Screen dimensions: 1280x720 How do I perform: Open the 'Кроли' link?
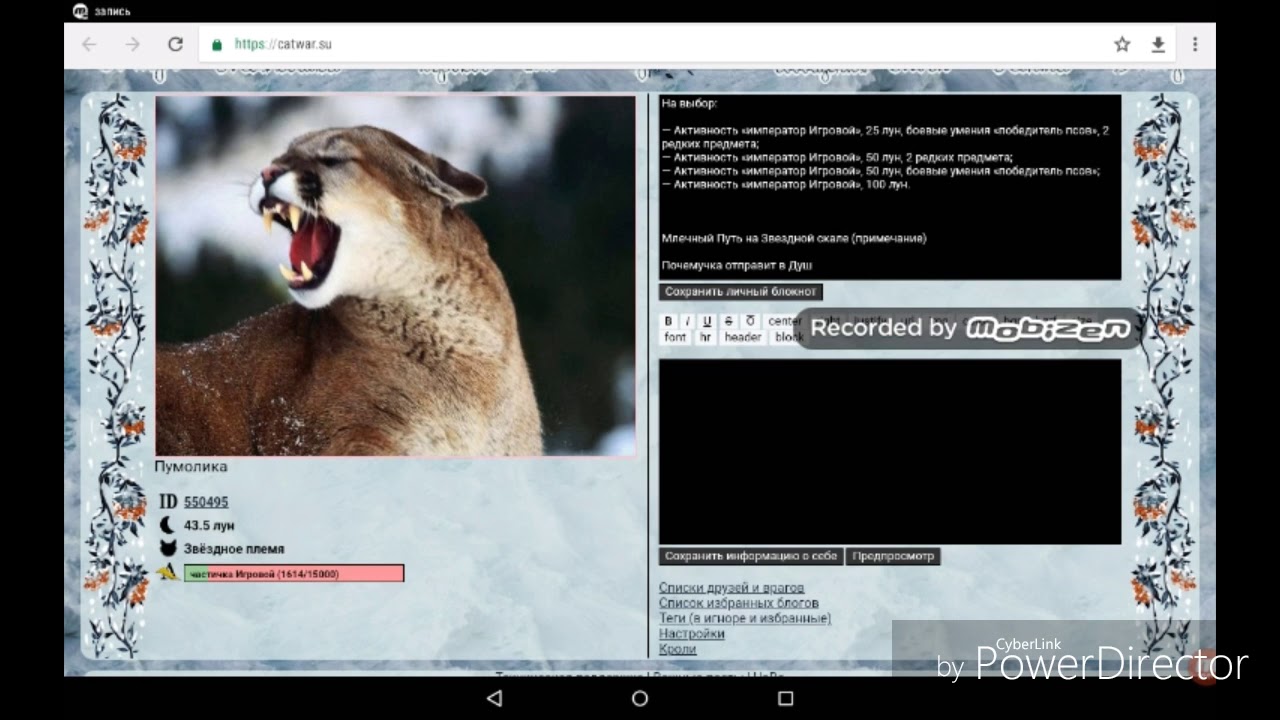(677, 649)
